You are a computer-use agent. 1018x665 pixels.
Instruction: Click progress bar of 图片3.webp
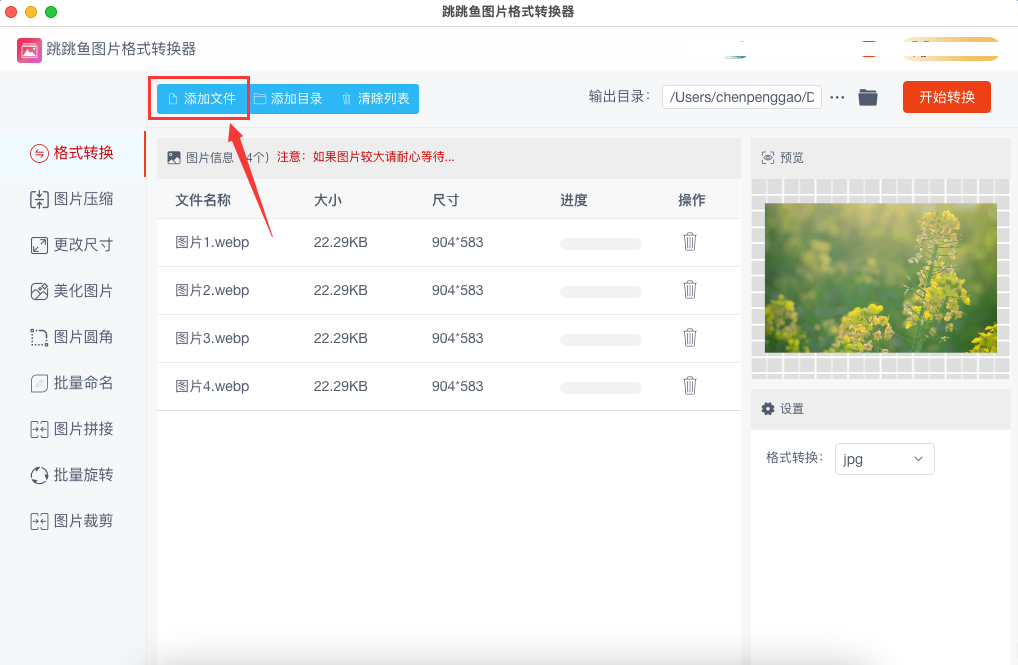601,340
